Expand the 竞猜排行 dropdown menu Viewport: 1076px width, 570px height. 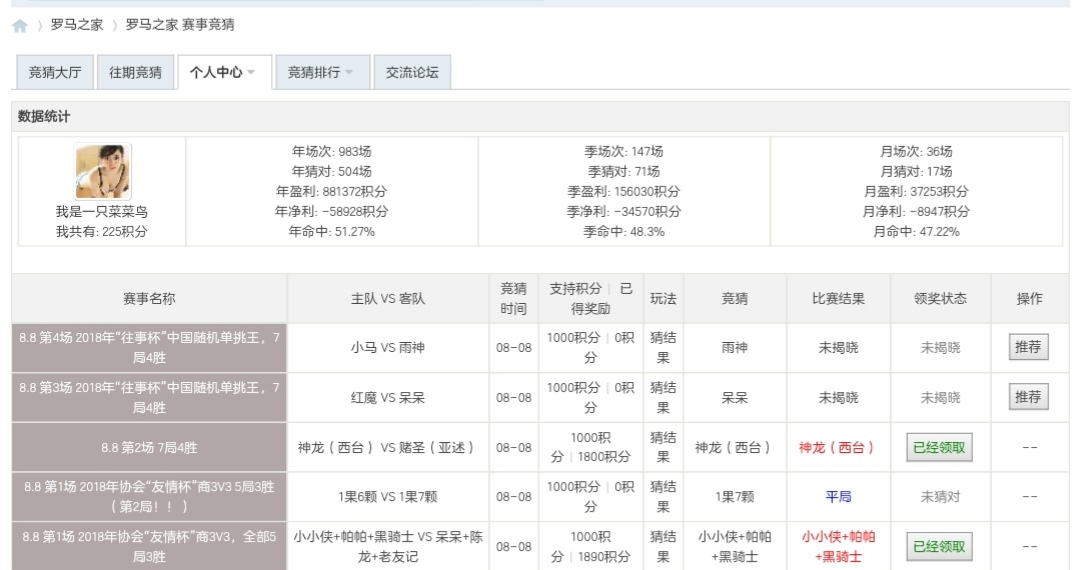321,73
